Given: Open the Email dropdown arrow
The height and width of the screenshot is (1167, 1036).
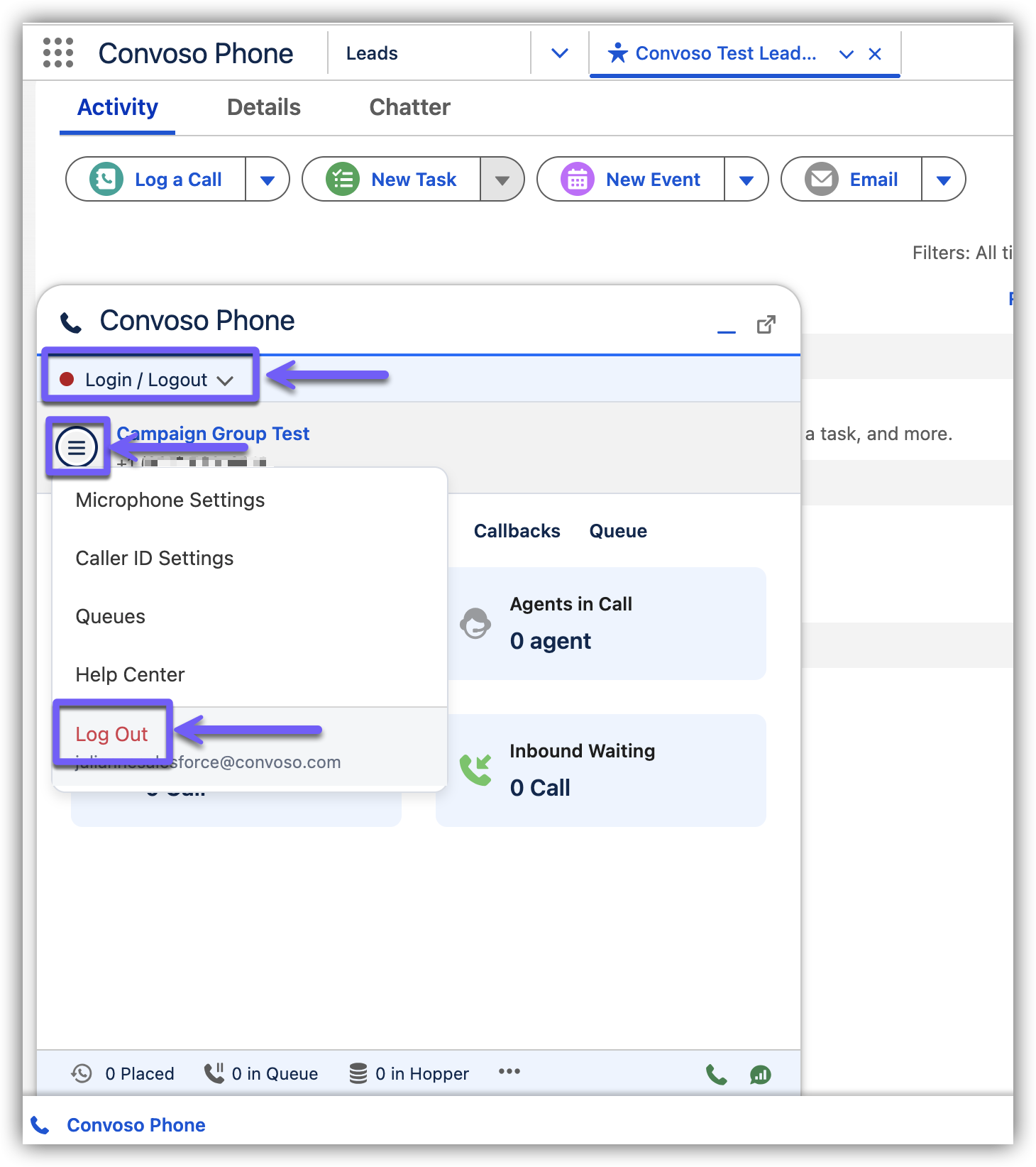Looking at the screenshot, I should point(943,180).
